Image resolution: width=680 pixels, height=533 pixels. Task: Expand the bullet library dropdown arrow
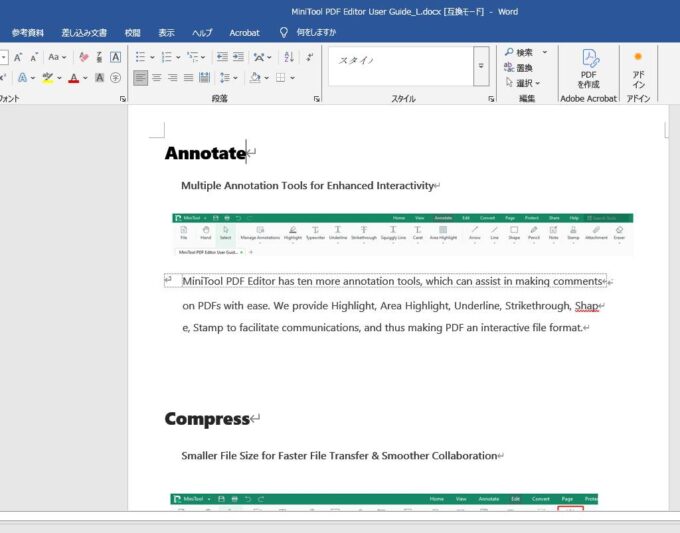(x=152, y=57)
